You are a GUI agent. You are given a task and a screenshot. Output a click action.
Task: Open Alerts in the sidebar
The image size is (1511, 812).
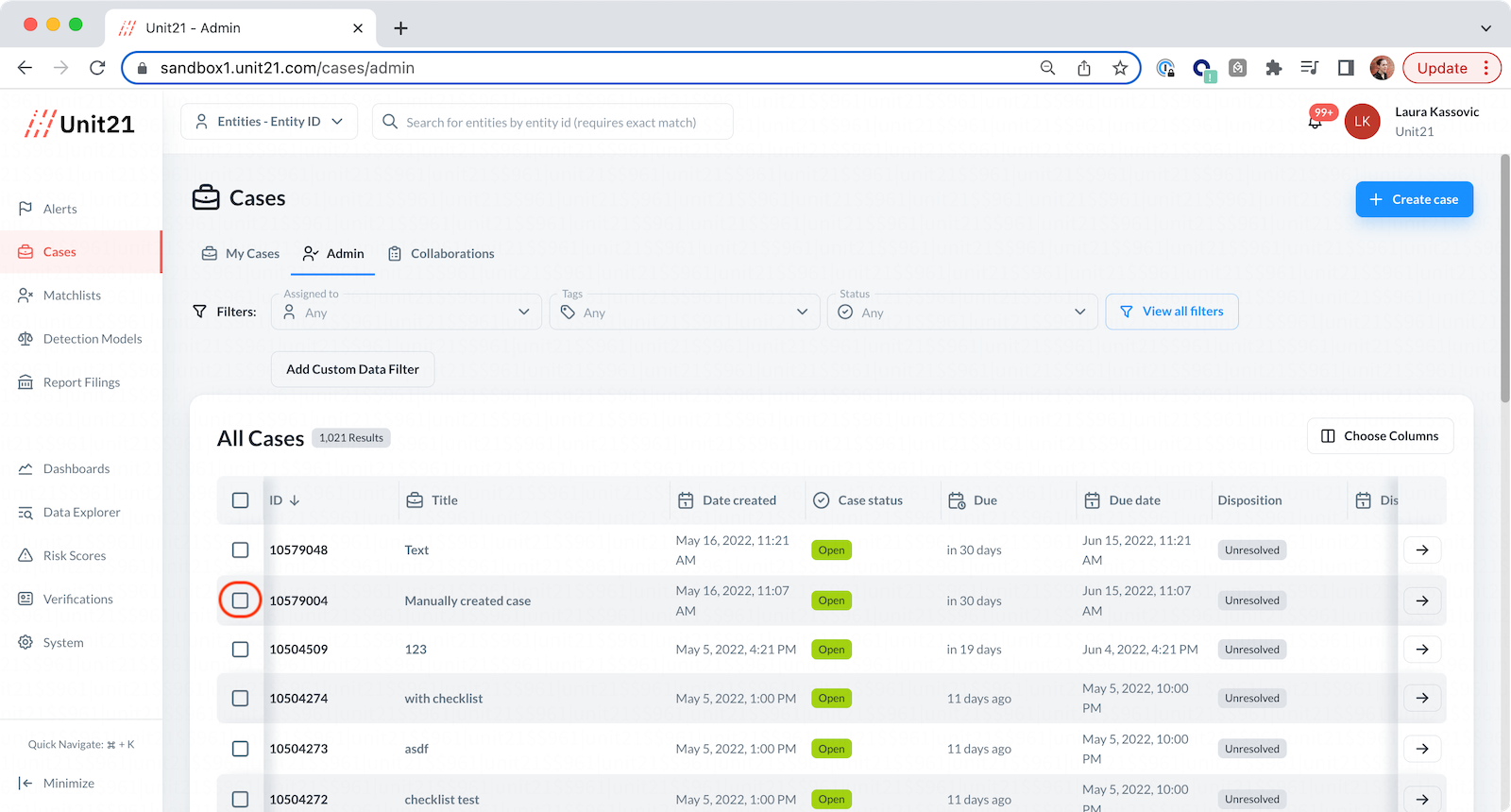(x=59, y=209)
